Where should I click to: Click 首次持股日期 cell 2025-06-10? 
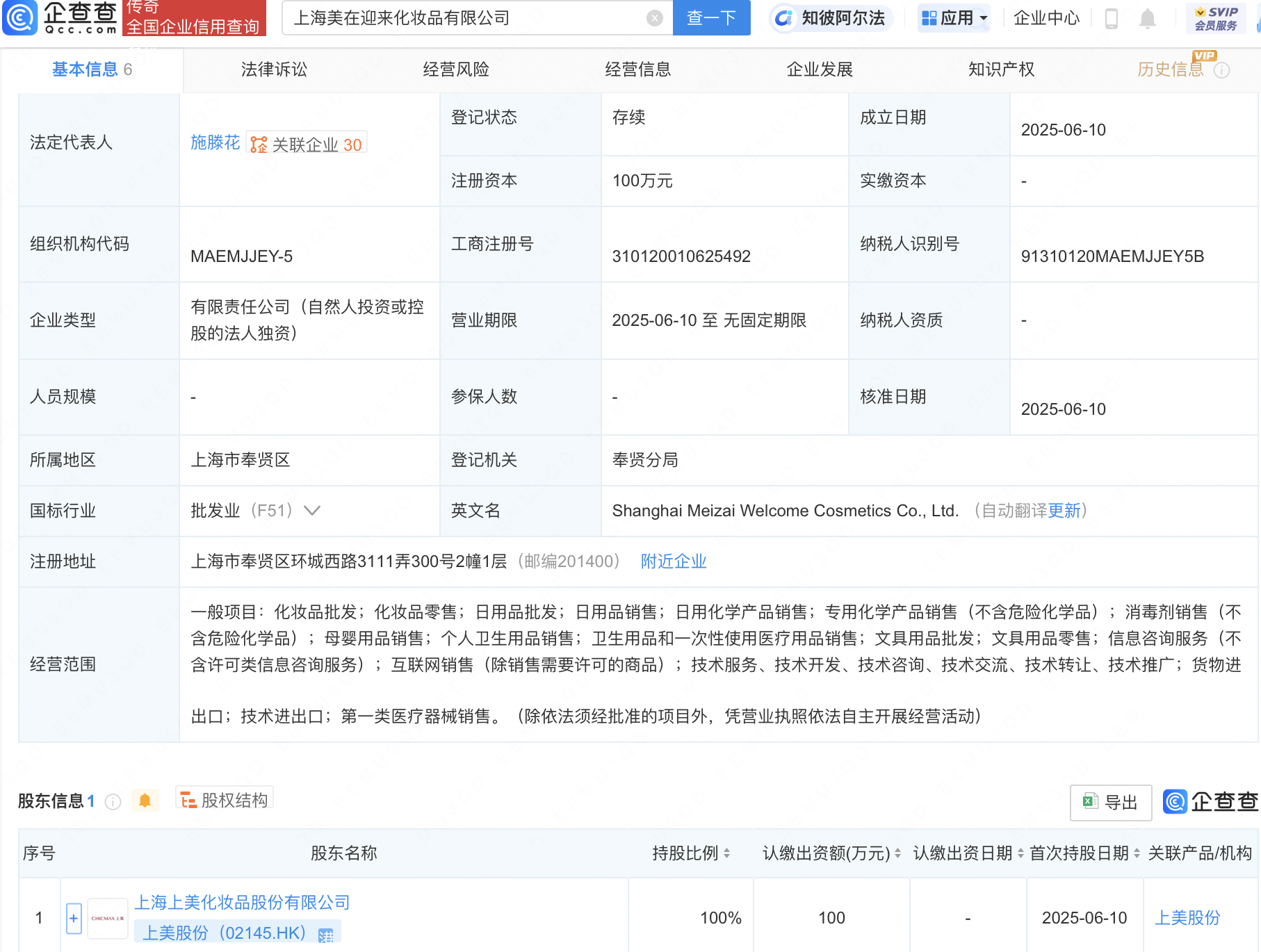pos(1084,918)
